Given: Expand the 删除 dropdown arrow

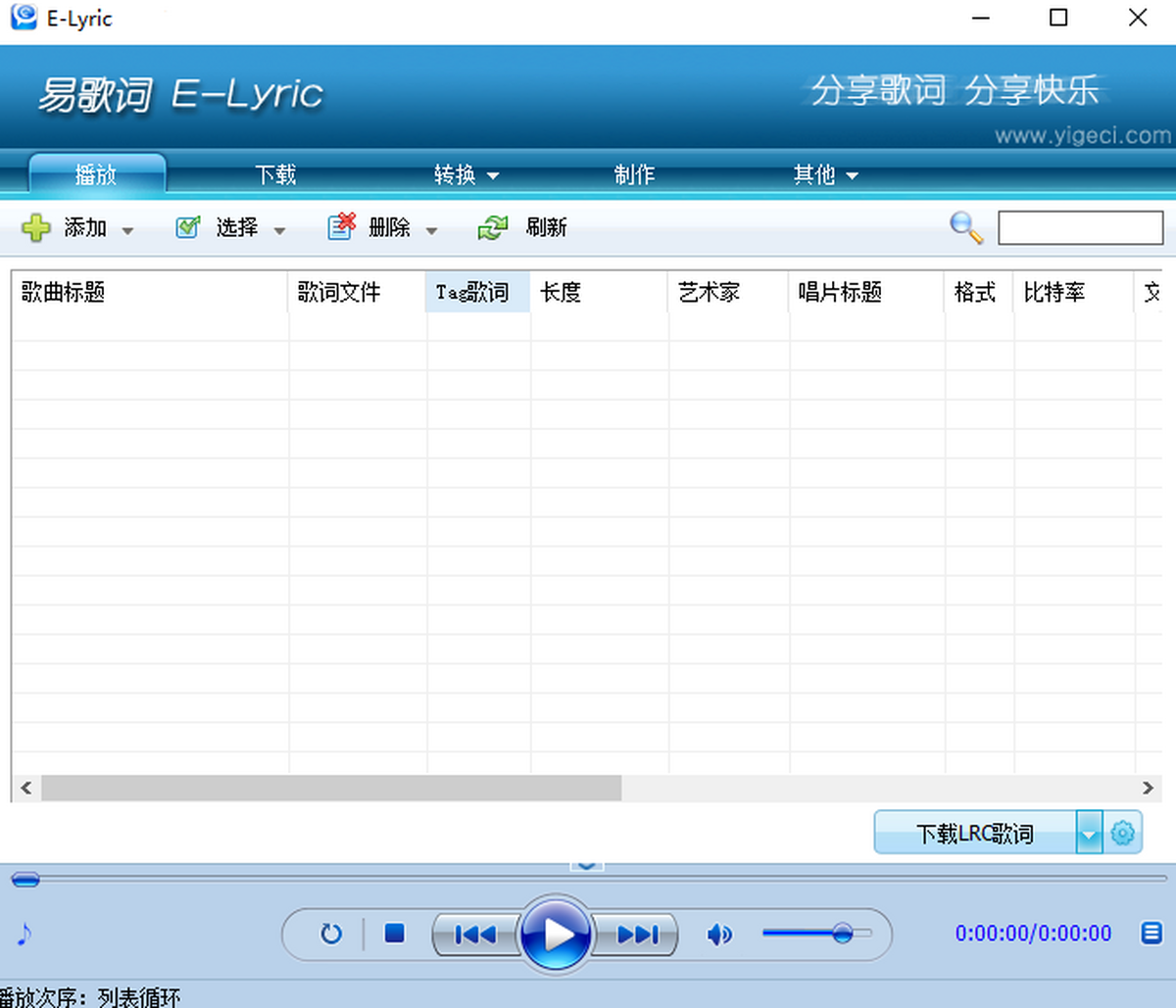Looking at the screenshot, I should tap(431, 231).
